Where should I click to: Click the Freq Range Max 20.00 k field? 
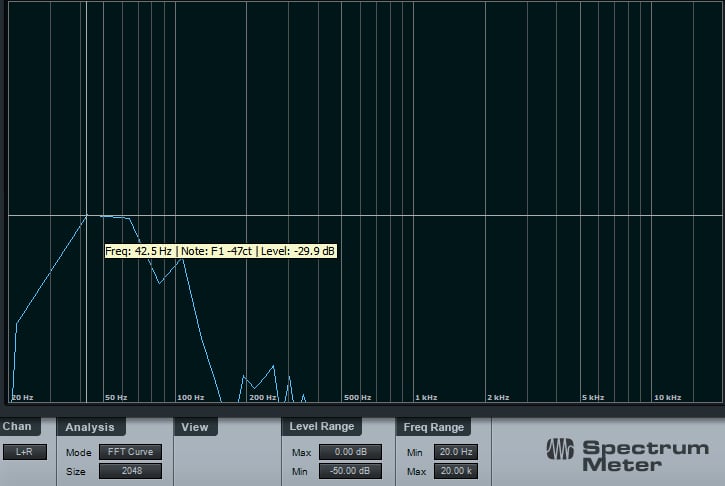click(455, 471)
